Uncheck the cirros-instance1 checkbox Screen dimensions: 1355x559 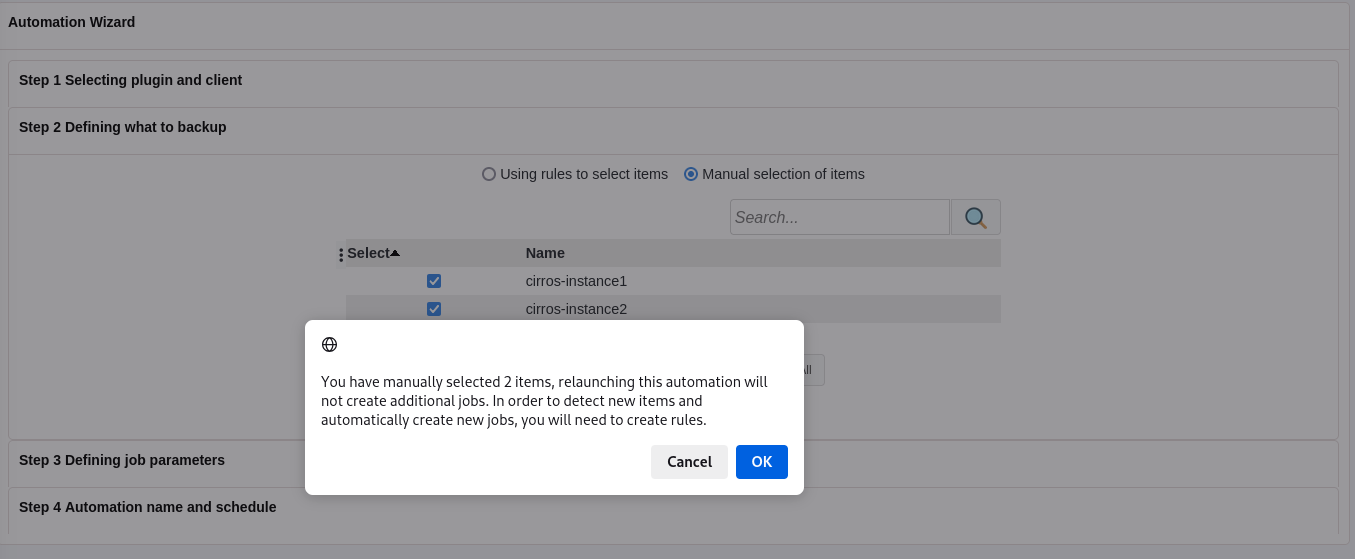(434, 281)
